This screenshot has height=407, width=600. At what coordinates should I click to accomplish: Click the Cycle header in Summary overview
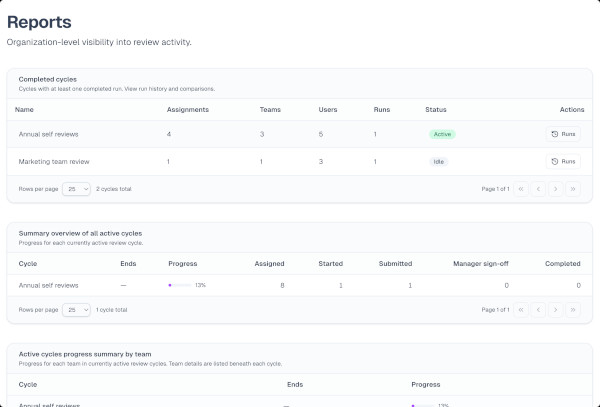(28, 264)
